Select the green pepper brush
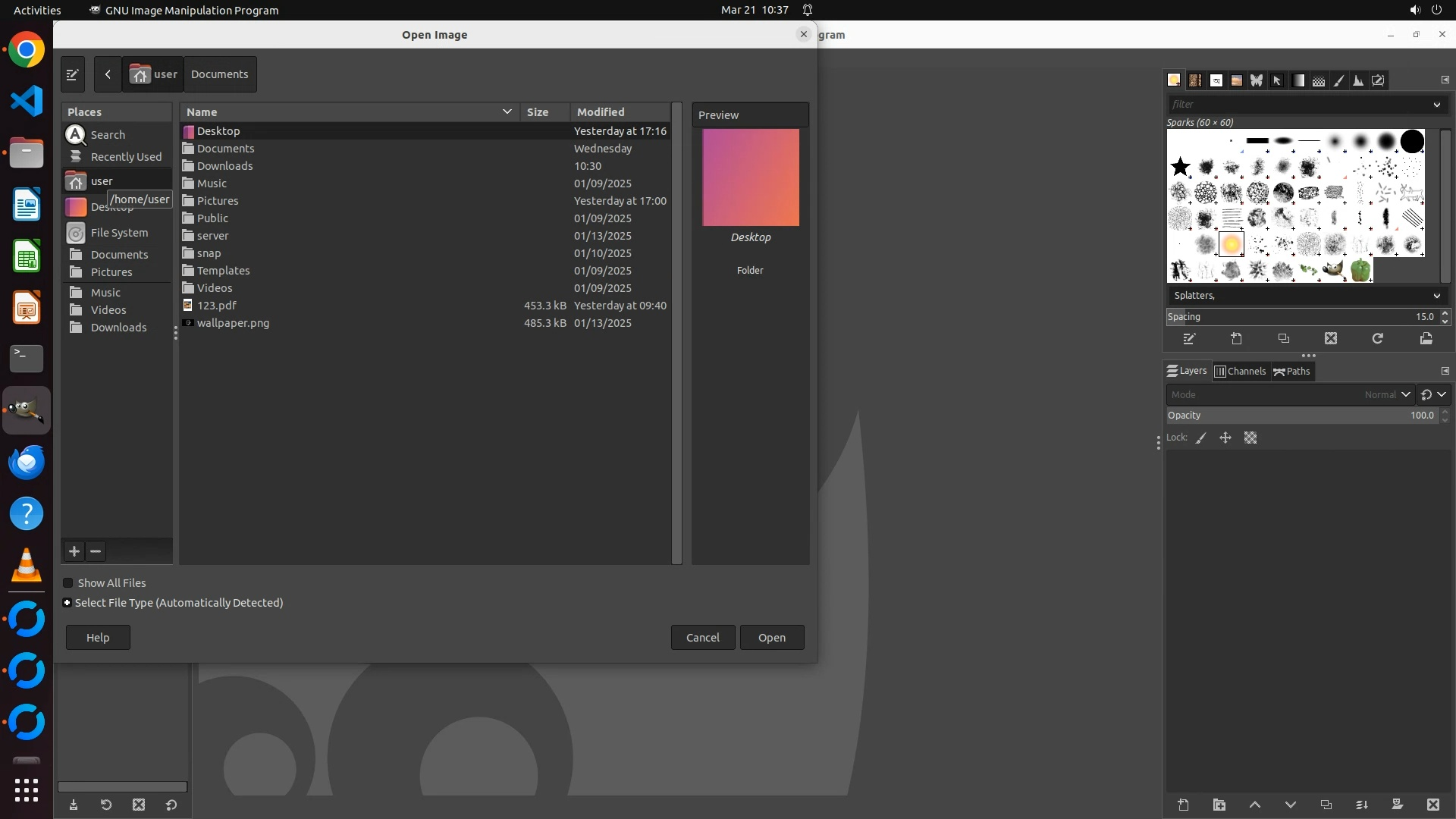 tap(1360, 270)
